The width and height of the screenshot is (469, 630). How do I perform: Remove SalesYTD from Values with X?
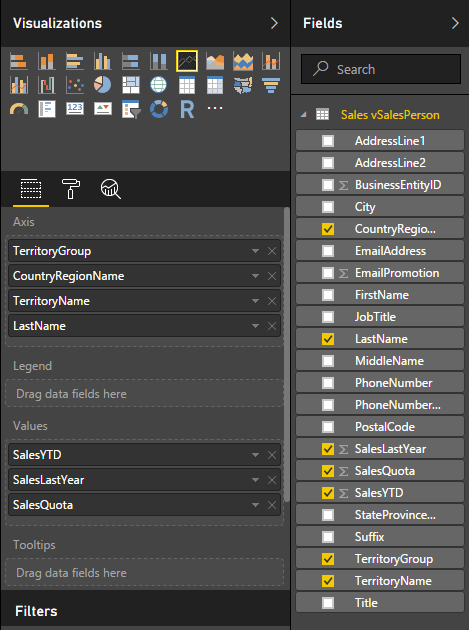[272, 455]
